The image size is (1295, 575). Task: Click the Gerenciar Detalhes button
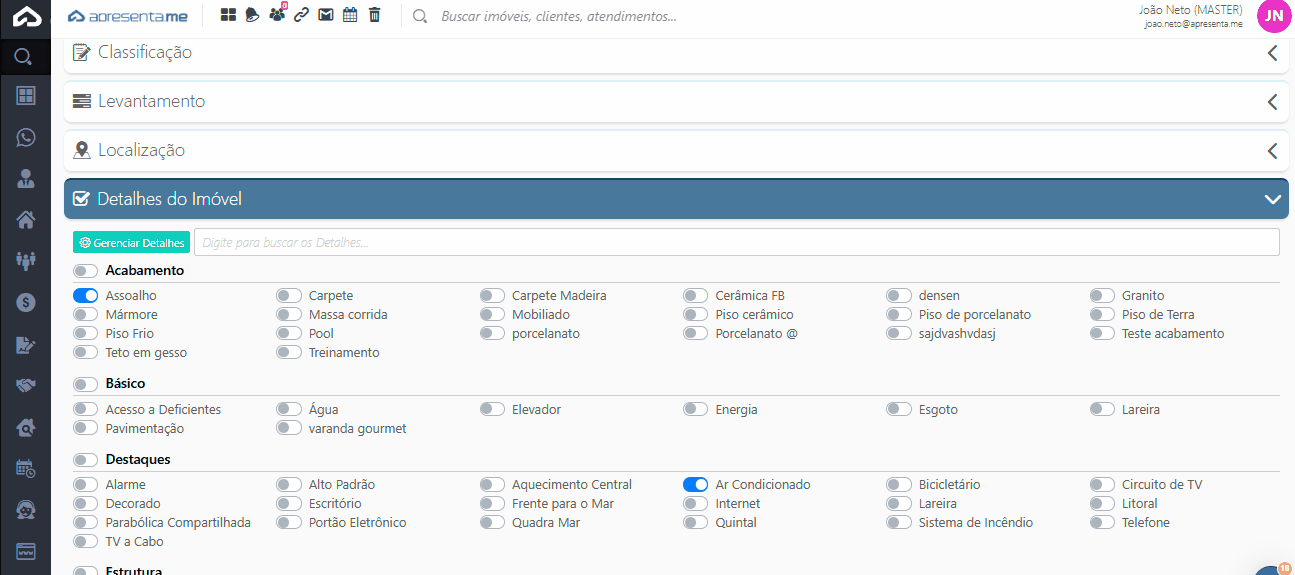(x=132, y=243)
